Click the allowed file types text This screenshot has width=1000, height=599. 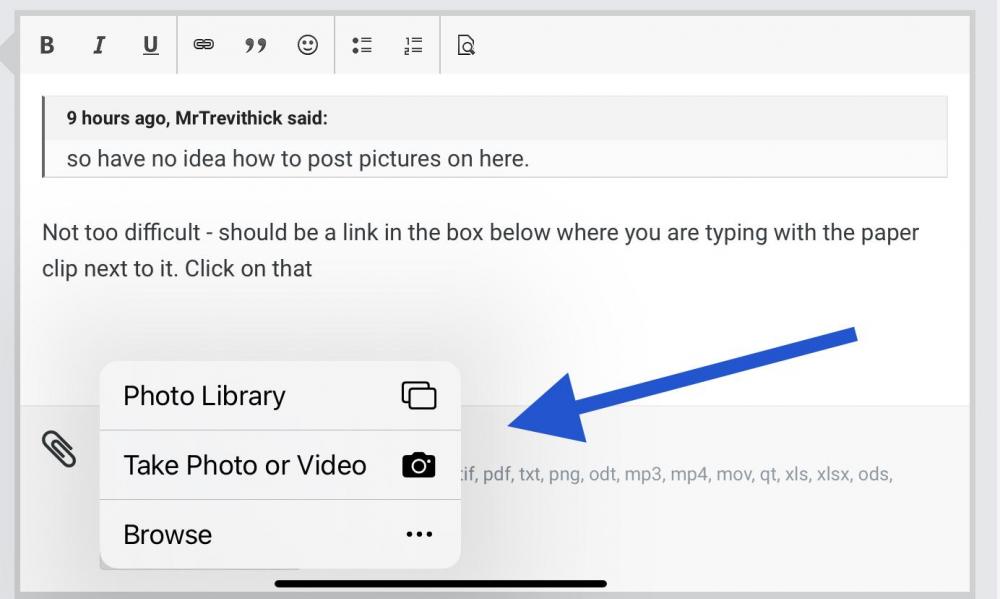[677, 474]
